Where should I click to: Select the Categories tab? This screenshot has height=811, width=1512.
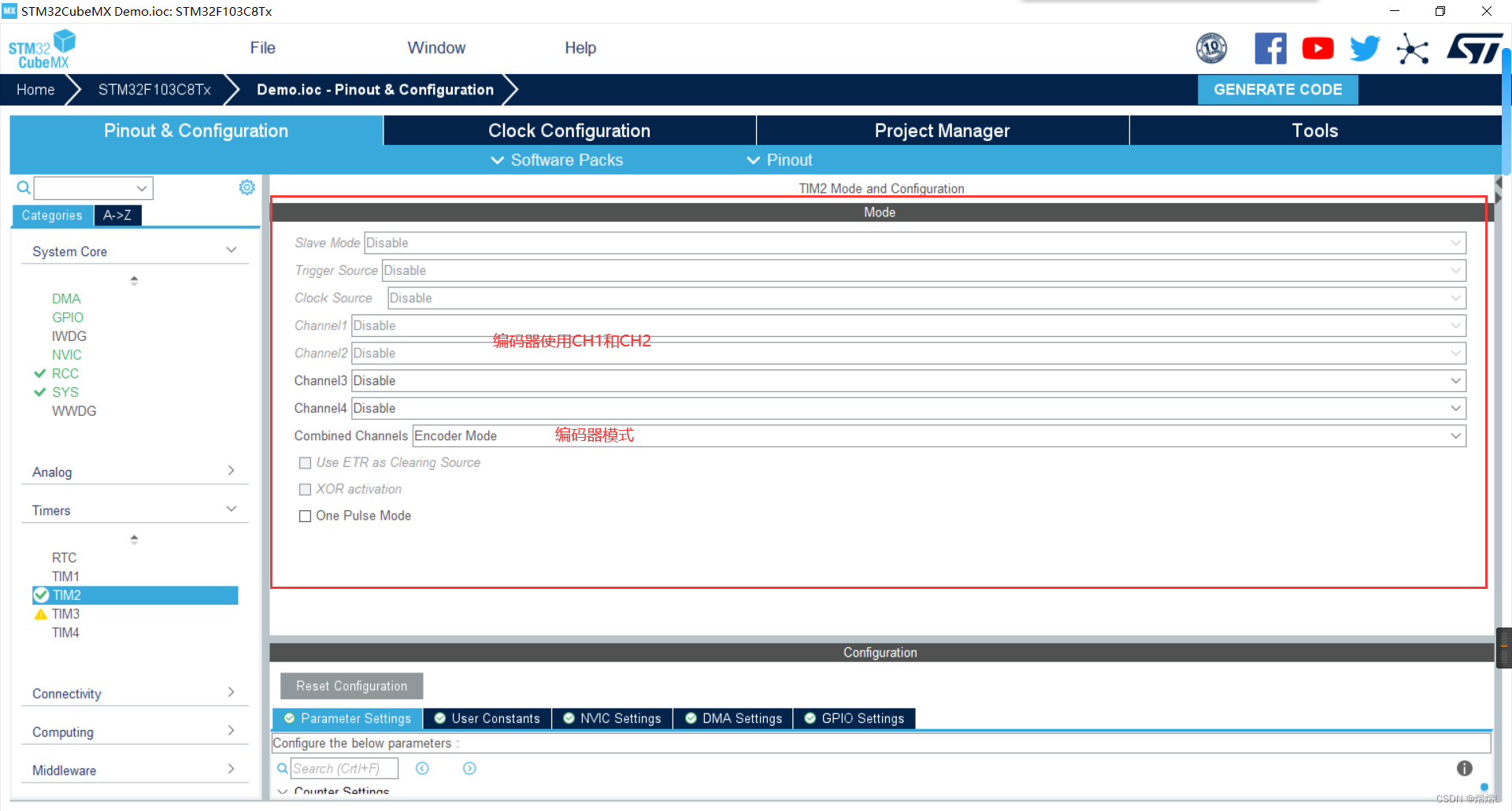pyautogui.click(x=52, y=215)
